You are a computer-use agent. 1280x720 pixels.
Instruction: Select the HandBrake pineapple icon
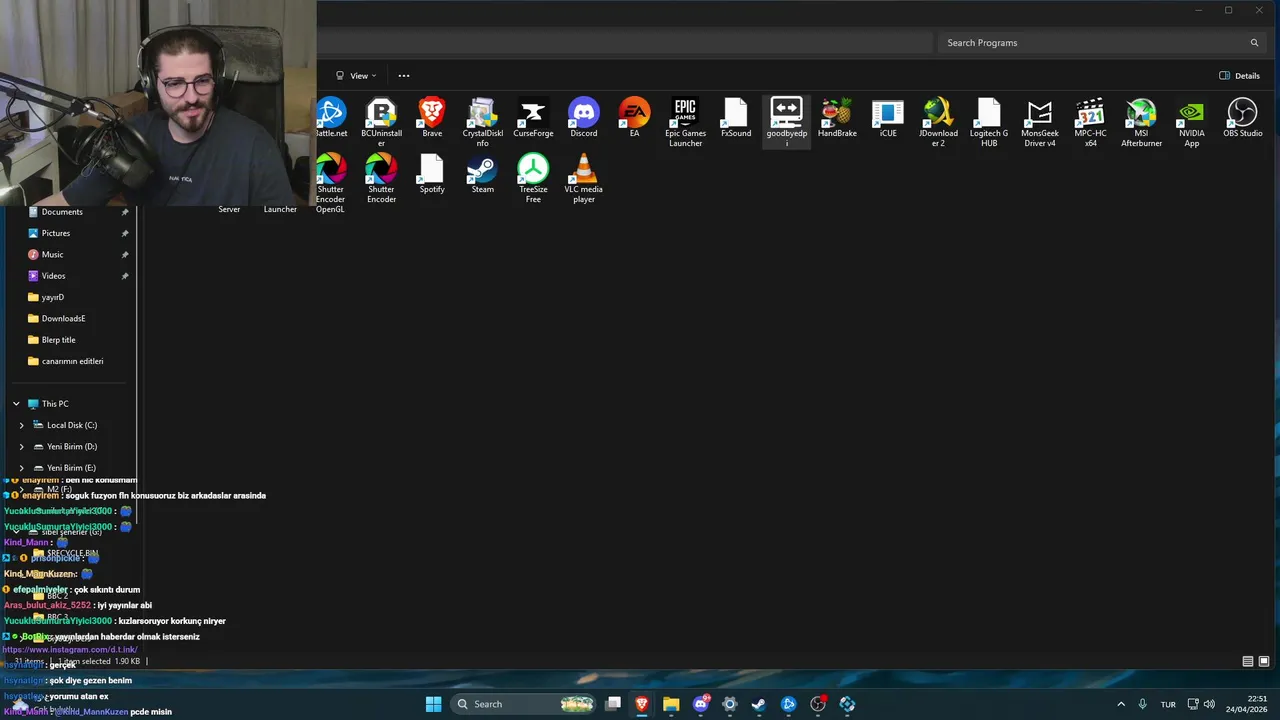coord(837,118)
